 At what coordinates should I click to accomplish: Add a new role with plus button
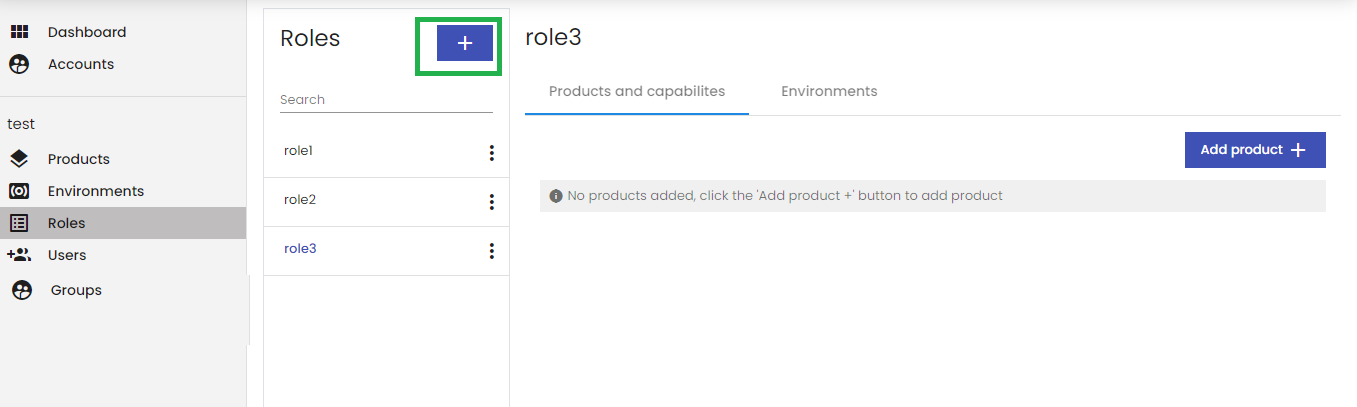[x=465, y=43]
